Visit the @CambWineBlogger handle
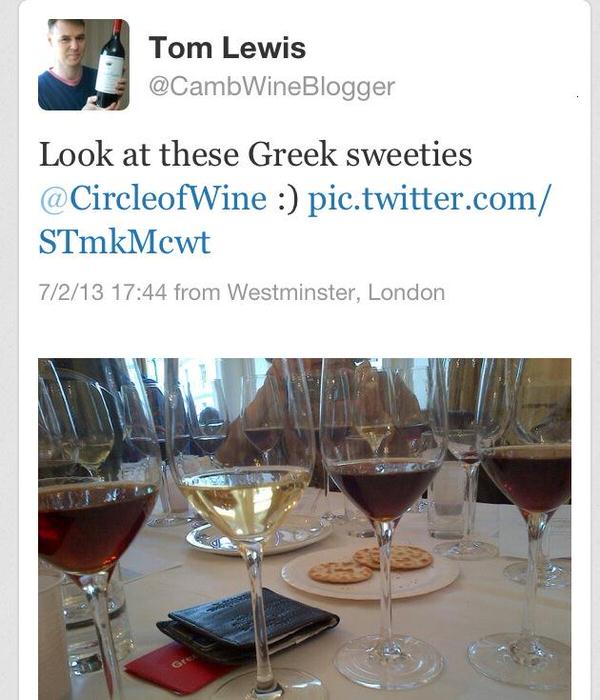The width and height of the screenshot is (600, 700). [271, 87]
